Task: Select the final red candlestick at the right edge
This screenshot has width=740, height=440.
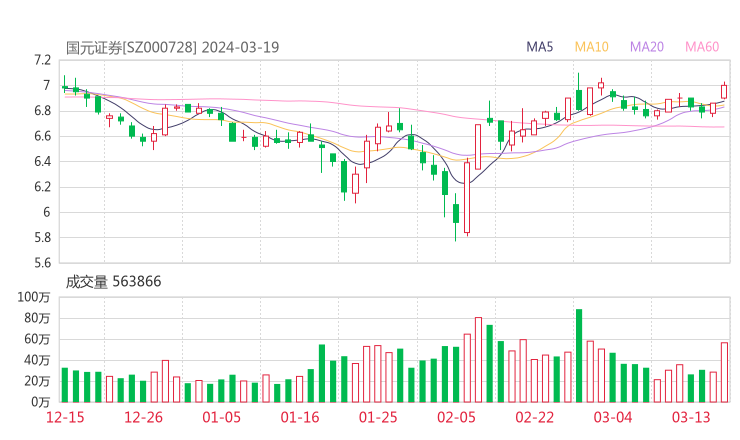Action: click(724, 91)
